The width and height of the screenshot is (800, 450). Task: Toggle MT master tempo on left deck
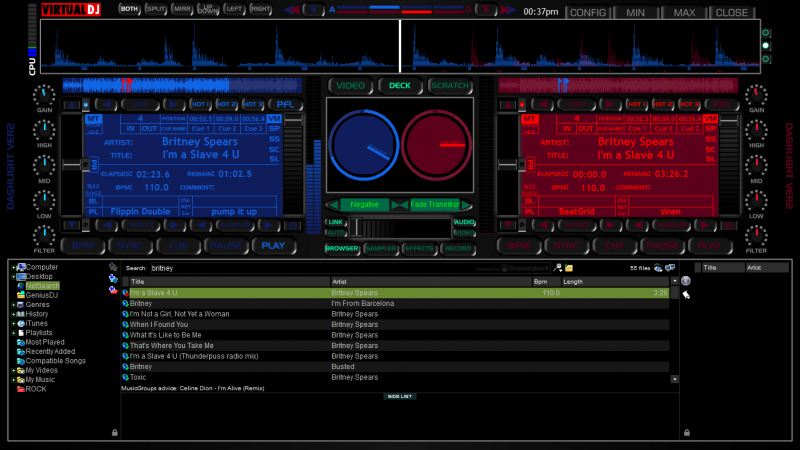pyautogui.click(x=93, y=118)
